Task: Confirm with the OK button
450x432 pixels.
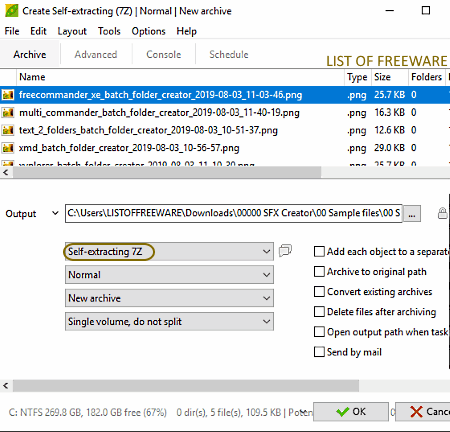Action: coord(351,412)
